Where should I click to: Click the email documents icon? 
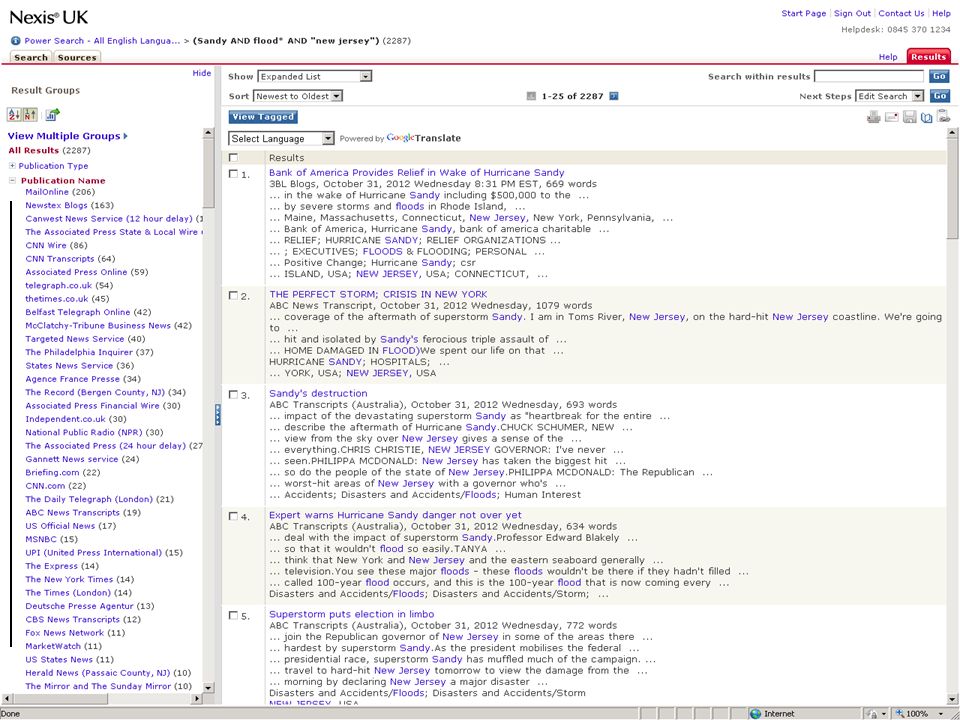[x=891, y=116]
